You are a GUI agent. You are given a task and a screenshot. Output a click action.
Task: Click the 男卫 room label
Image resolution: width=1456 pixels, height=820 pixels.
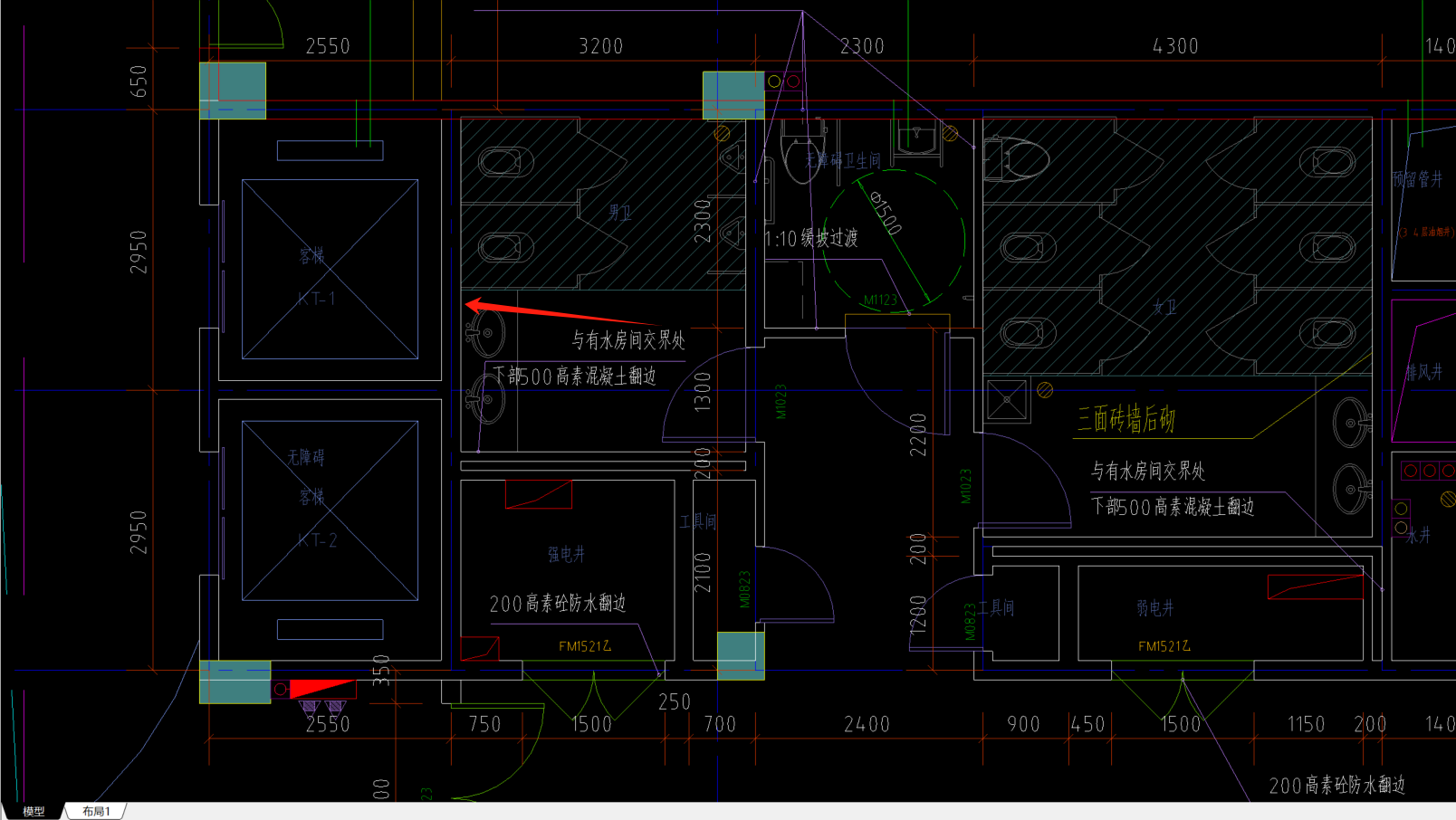(620, 213)
